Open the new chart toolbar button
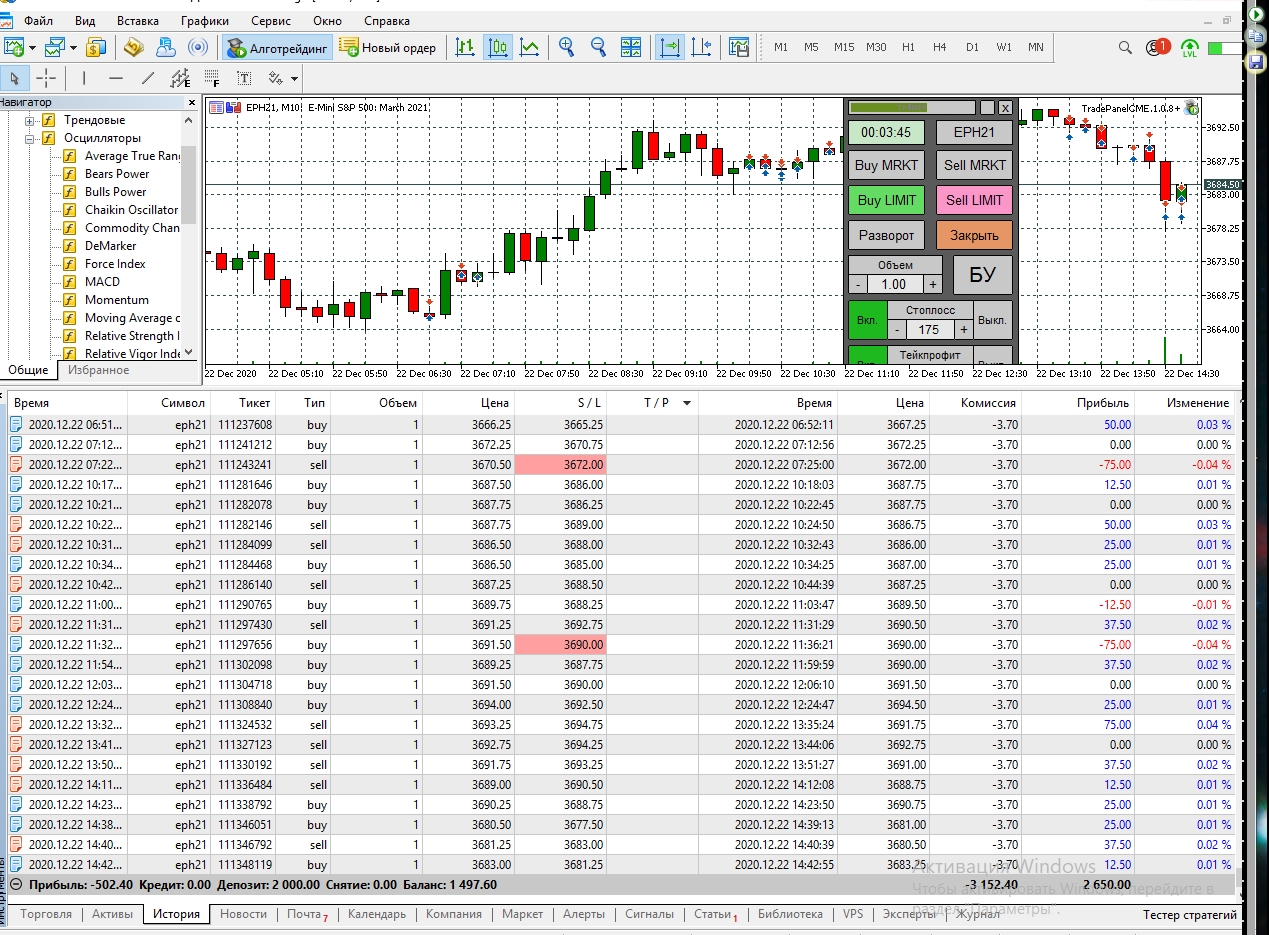 point(14,47)
